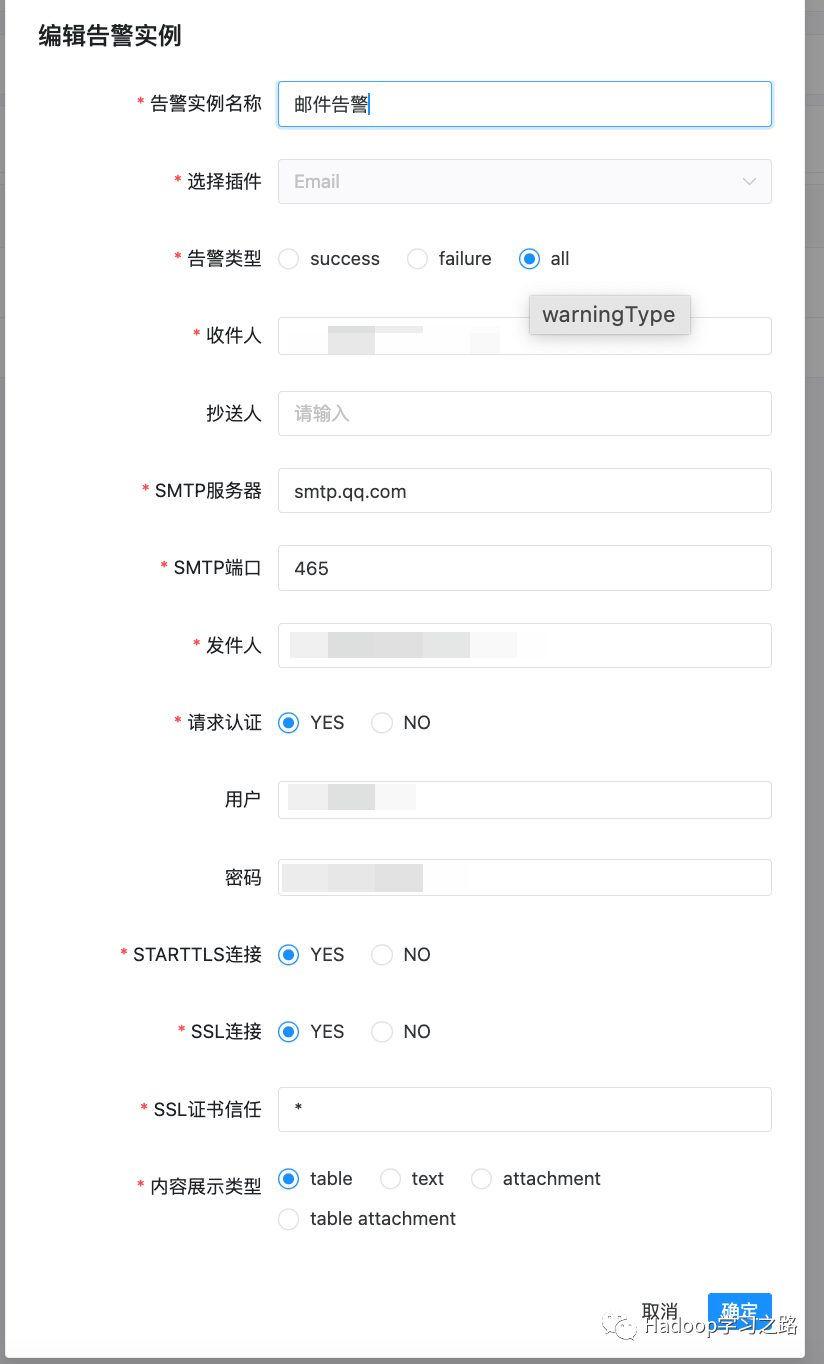Click the alert instance name field
The width and height of the screenshot is (824, 1364).
524,104
